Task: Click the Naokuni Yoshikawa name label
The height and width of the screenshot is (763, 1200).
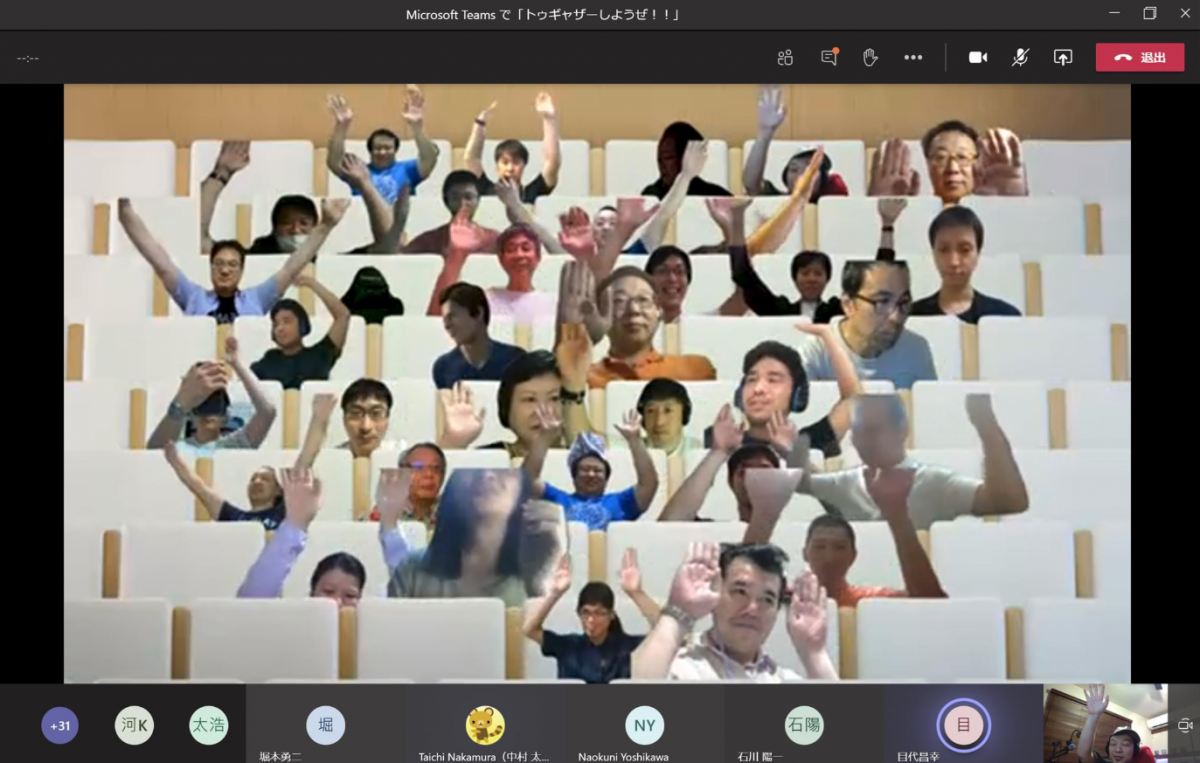Action: [624, 757]
